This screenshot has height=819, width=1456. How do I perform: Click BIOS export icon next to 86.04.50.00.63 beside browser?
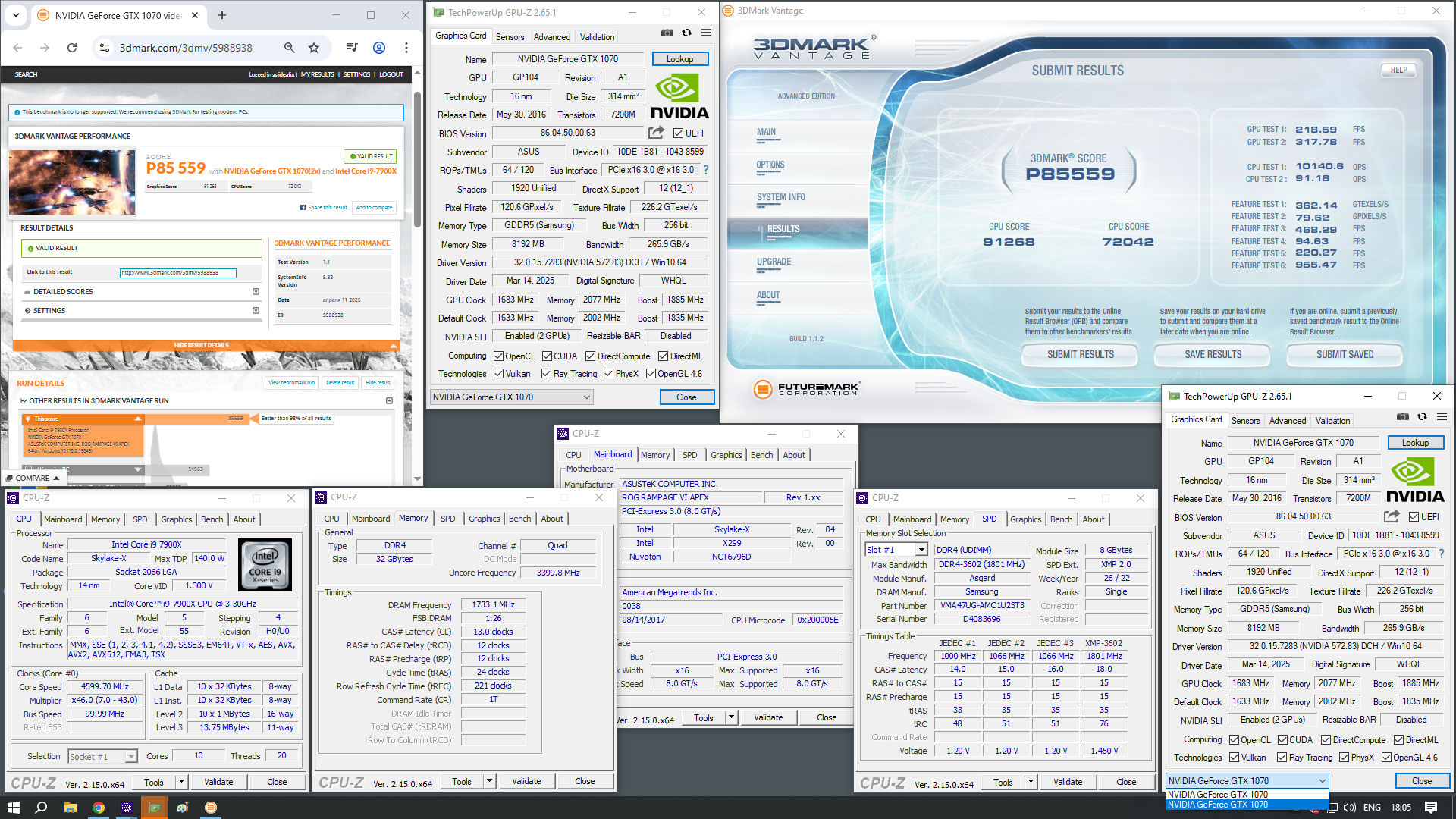coord(656,133)
